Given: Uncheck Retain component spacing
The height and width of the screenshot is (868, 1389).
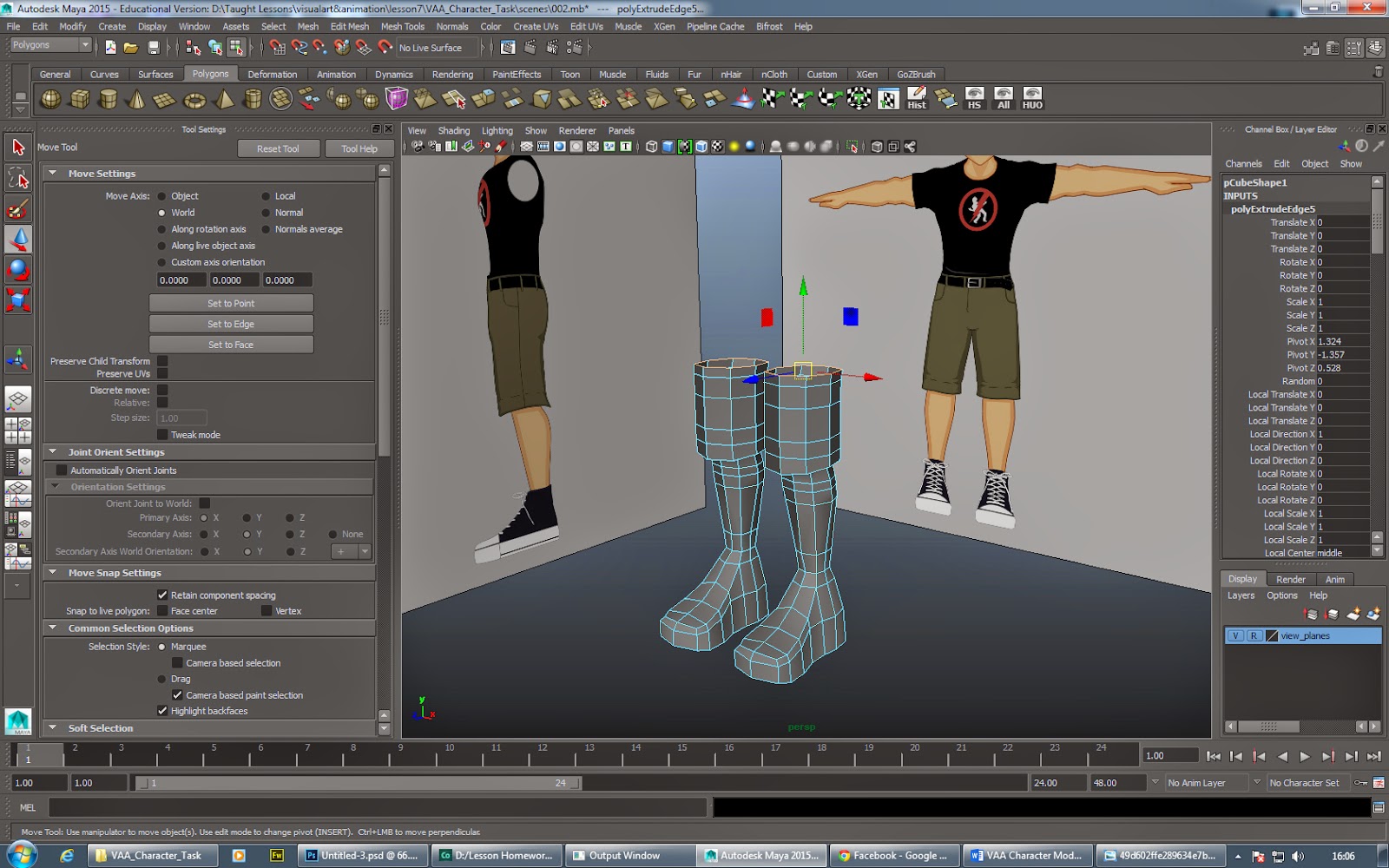Looking at the screenshot, I should point(162,595).
